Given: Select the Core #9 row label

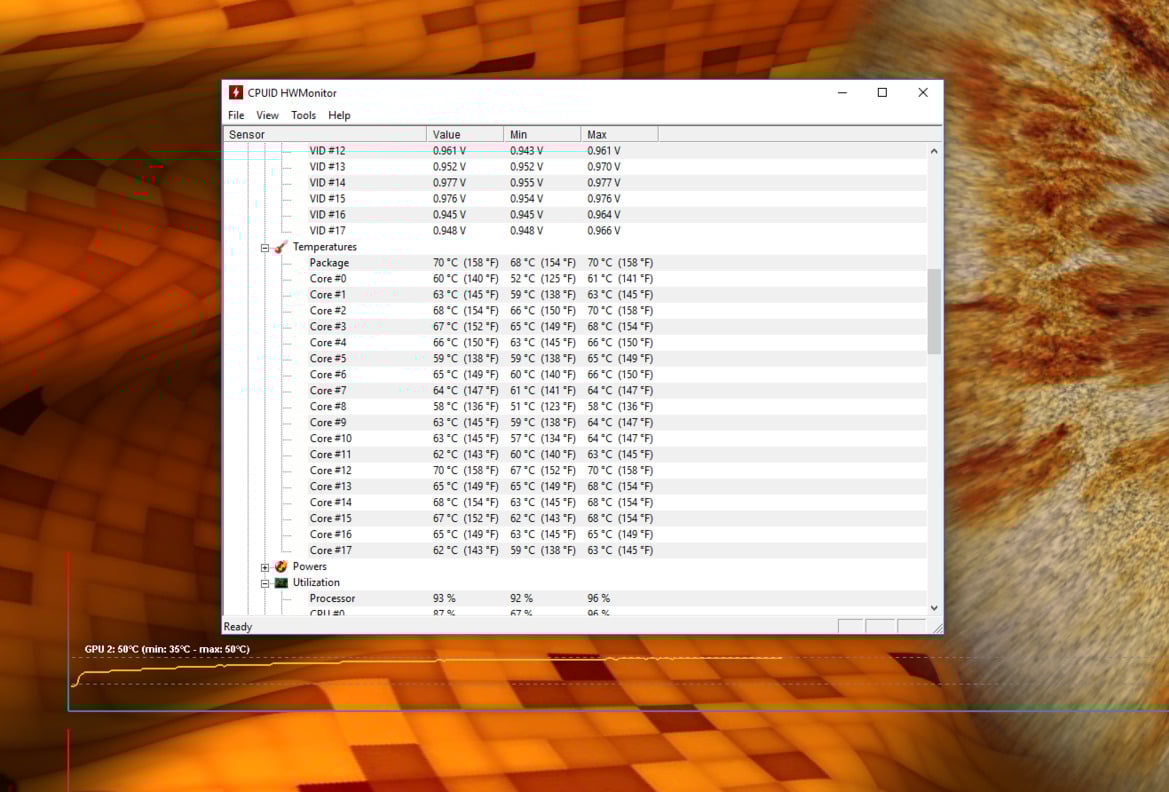Looking at the screenshot, I should pos(328,423).
